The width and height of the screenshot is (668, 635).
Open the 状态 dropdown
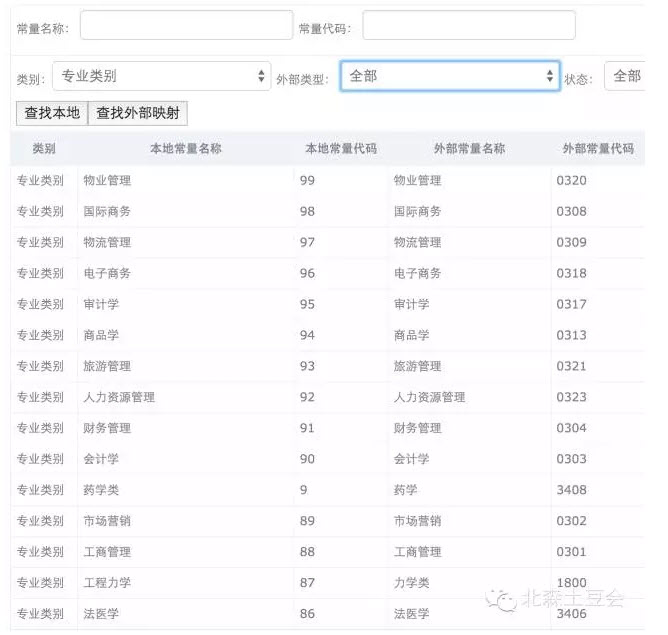[x=625, y=76]
